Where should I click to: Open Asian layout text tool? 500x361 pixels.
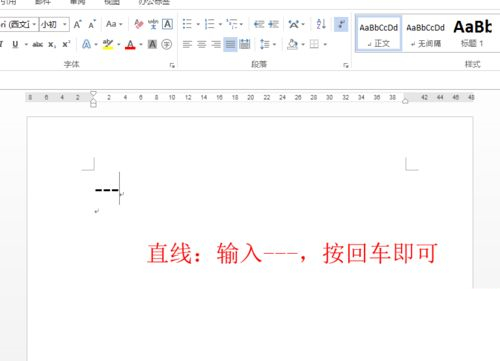294,24
